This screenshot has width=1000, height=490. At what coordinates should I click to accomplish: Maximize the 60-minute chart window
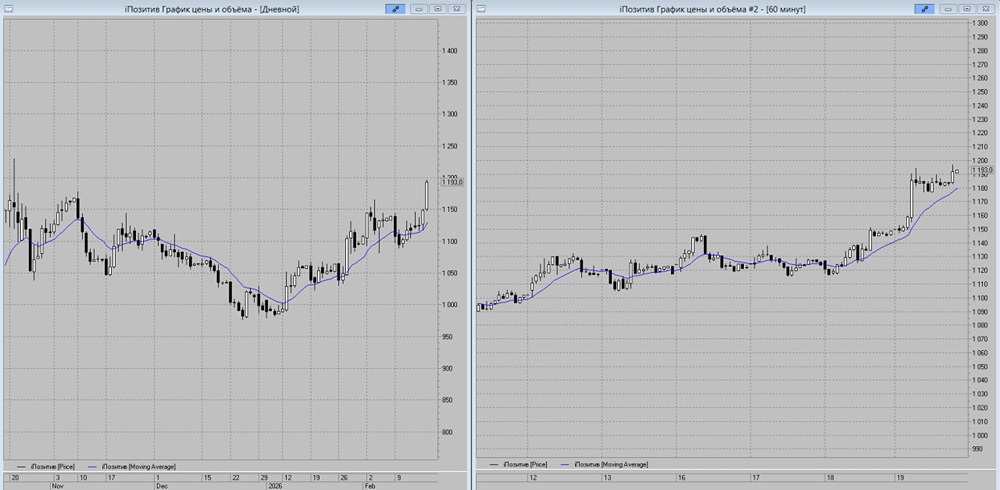pos(967,8)
